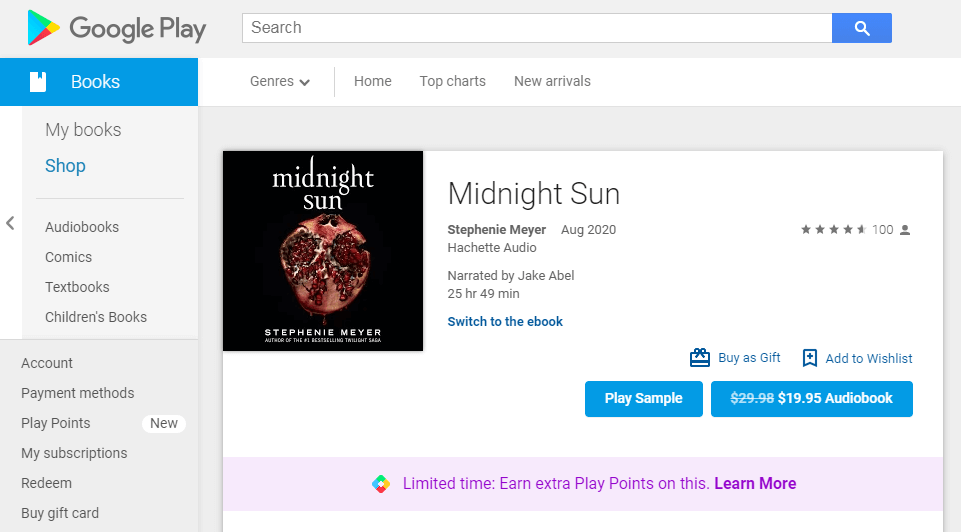Screen dimensions: 961x532
Task: Click the Add to Wishlist bookmark icon
Action: coord(810,358)
